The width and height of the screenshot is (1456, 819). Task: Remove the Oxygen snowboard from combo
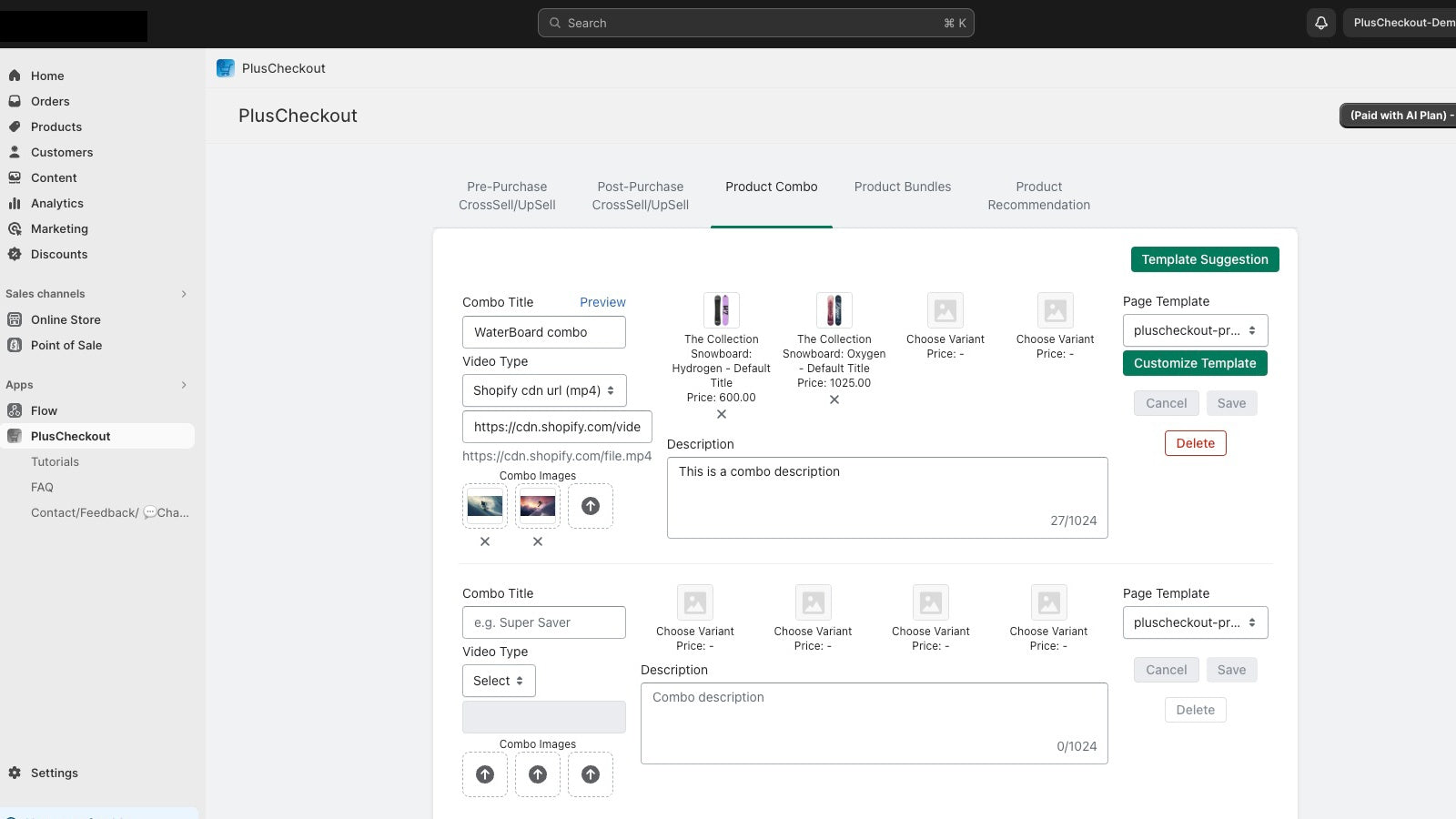[x=834, y=399]
